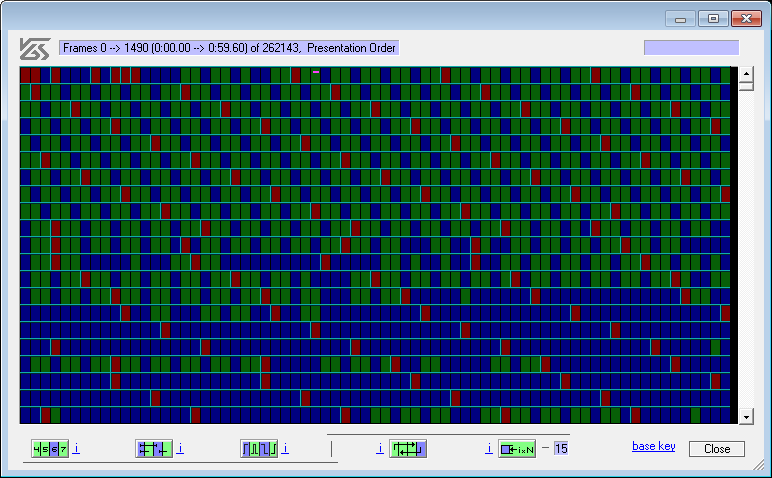Click the application logo at top left
This screenshot has width=772, height=478.
tap(36, 48)
